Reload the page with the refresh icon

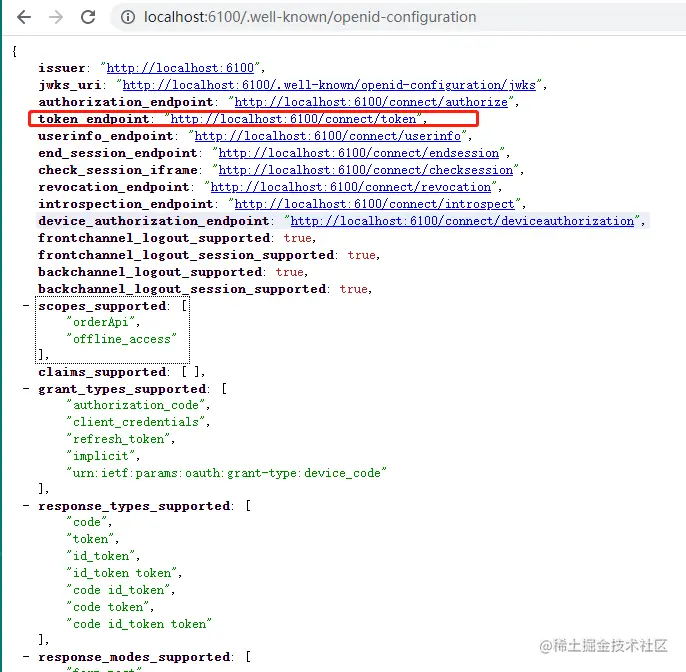(x=88, y=17)
